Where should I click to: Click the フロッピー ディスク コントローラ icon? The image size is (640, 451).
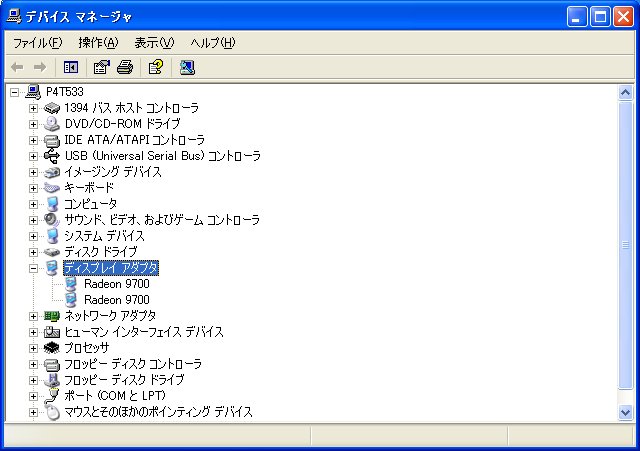point(52,364)
